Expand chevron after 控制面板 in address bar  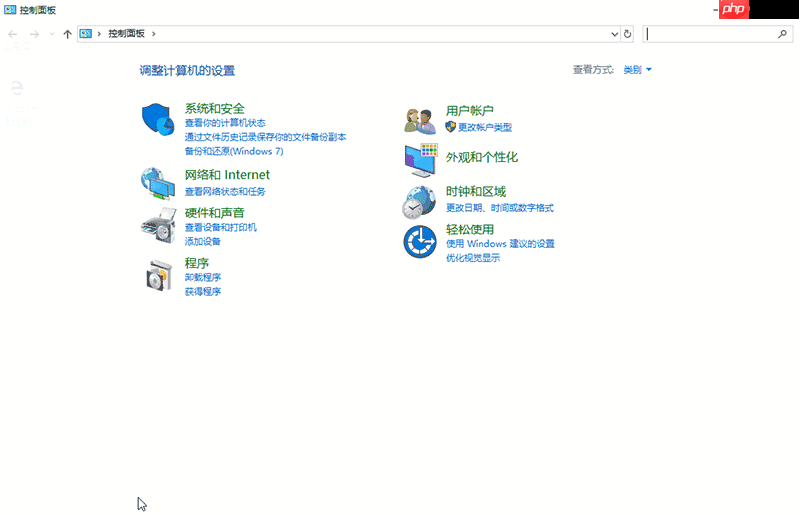click(x=154, y=34)
